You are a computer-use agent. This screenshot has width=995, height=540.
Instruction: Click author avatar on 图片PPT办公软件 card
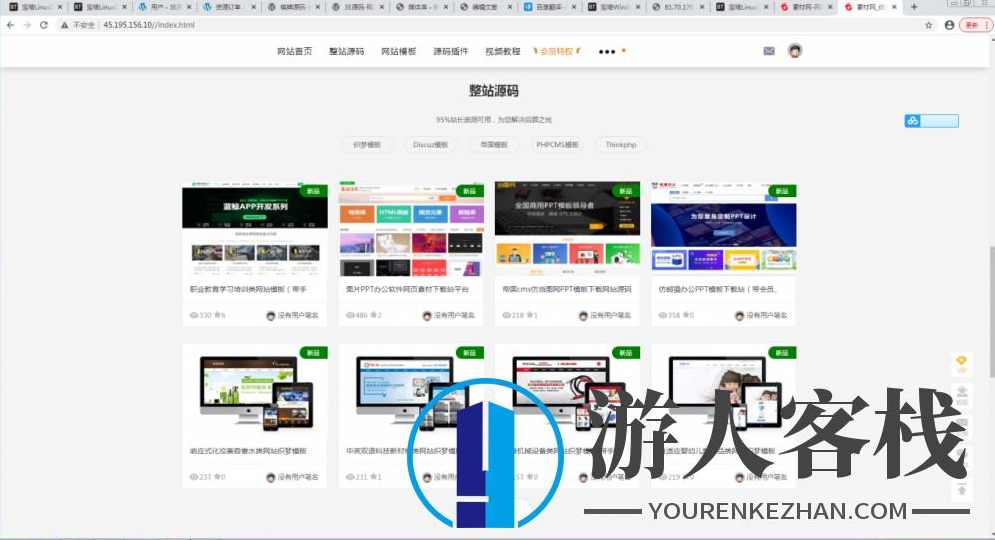[x=427, y=315]
